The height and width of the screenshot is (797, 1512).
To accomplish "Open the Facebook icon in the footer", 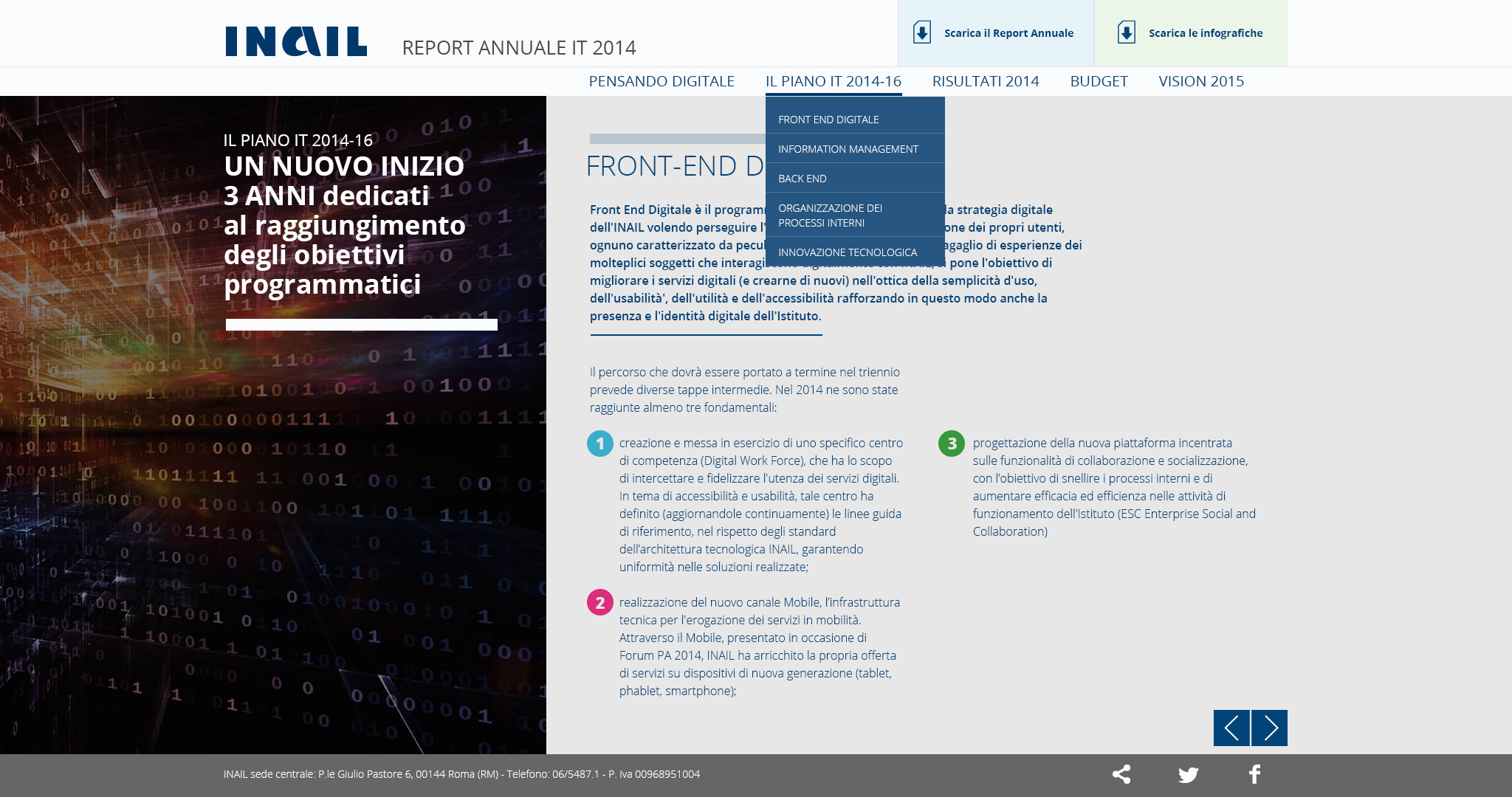I will 1254,774.
